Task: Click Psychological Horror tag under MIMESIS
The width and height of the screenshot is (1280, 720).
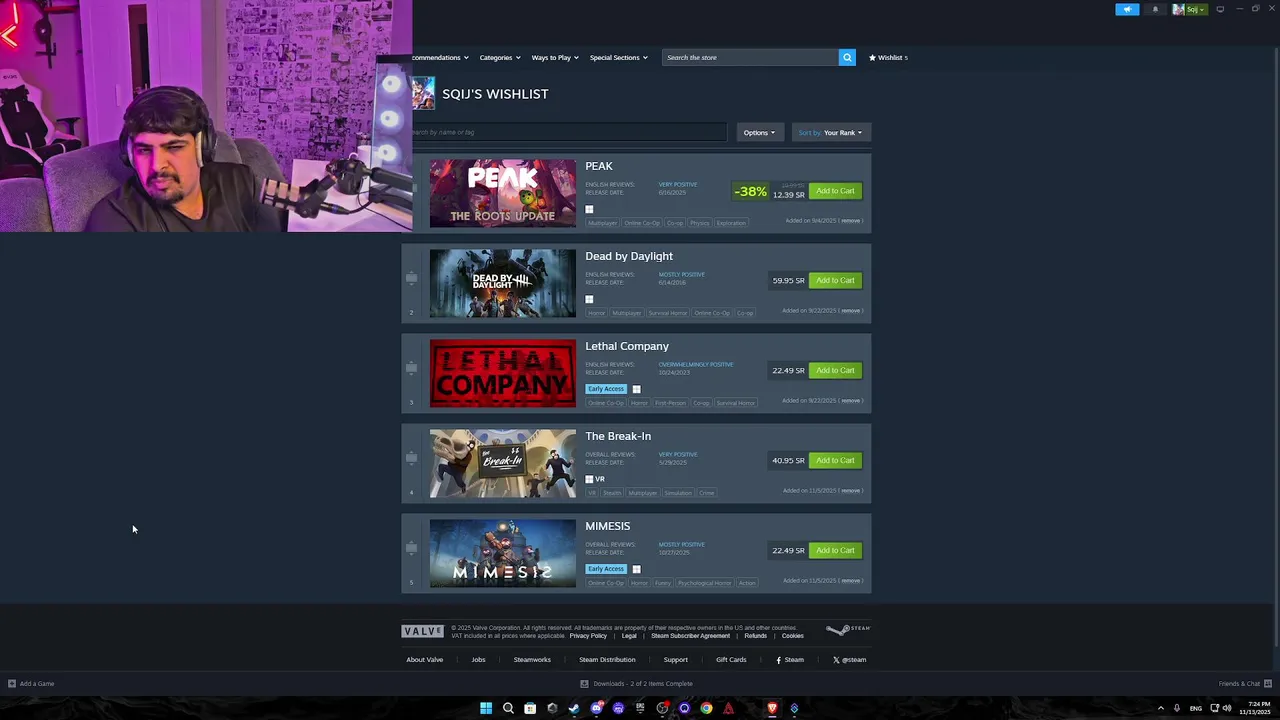Action: coord(705,583)
